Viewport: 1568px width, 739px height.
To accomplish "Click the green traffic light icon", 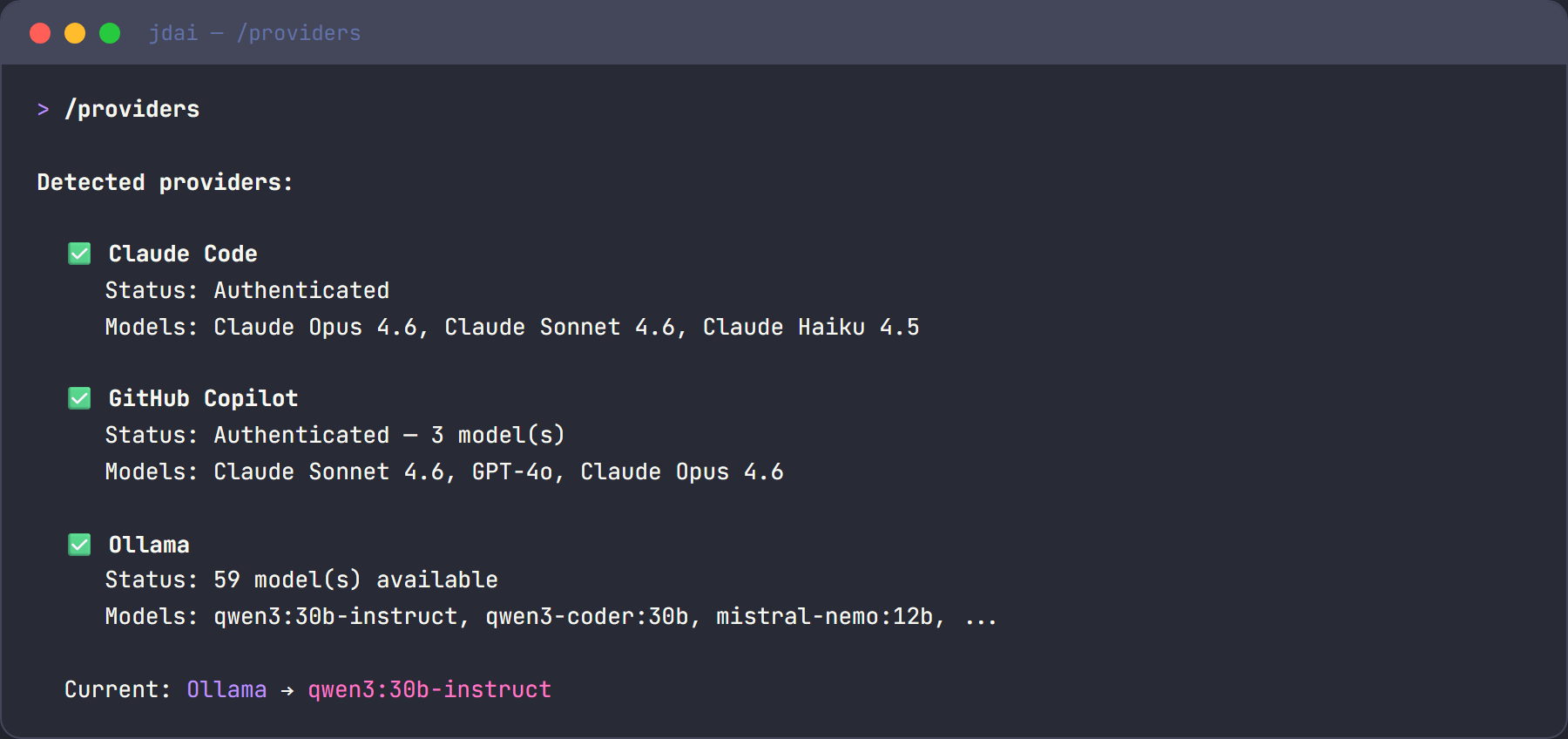I will coord(110,32).
